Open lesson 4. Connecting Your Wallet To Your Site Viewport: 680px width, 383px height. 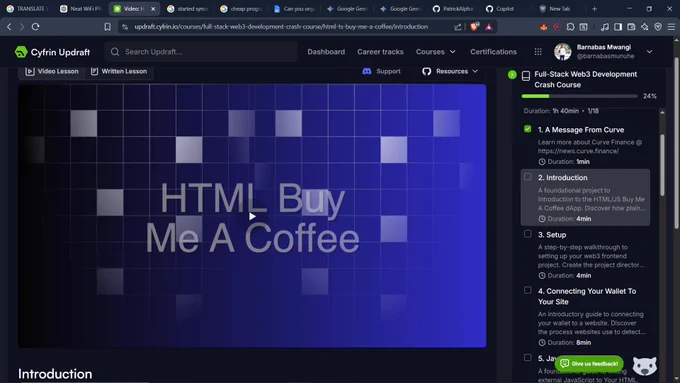coord(587,296)
